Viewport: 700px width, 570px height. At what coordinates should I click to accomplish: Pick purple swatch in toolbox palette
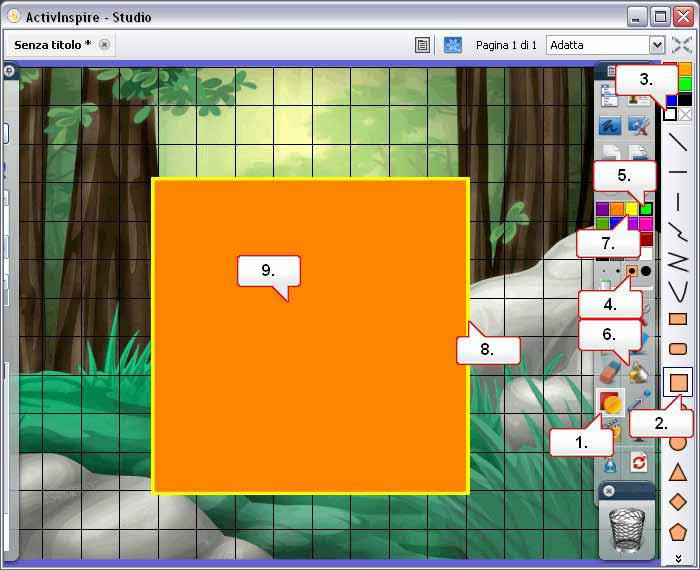pyautogui.click(x=602, y=208)
